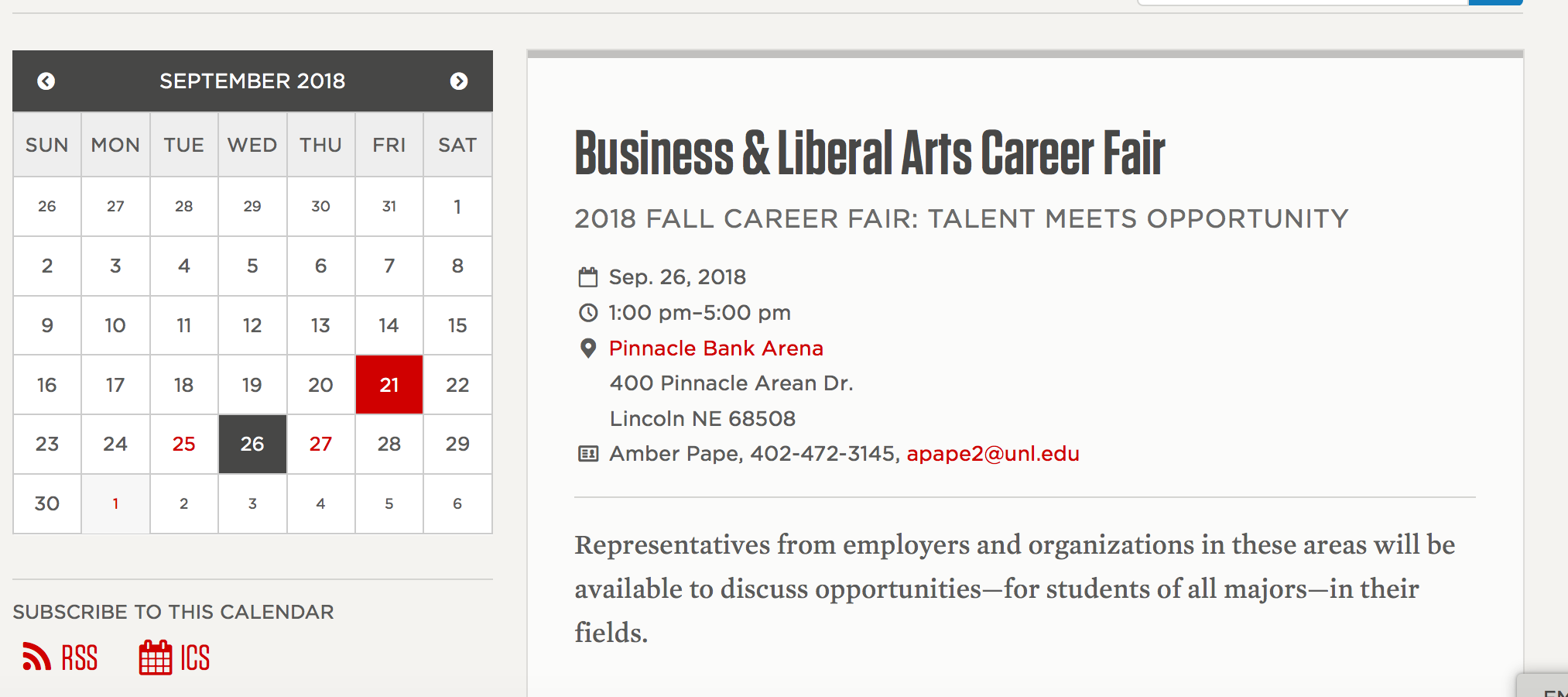Click the September 2018 month heading
1568x697 pixels.
click(252, 81)
